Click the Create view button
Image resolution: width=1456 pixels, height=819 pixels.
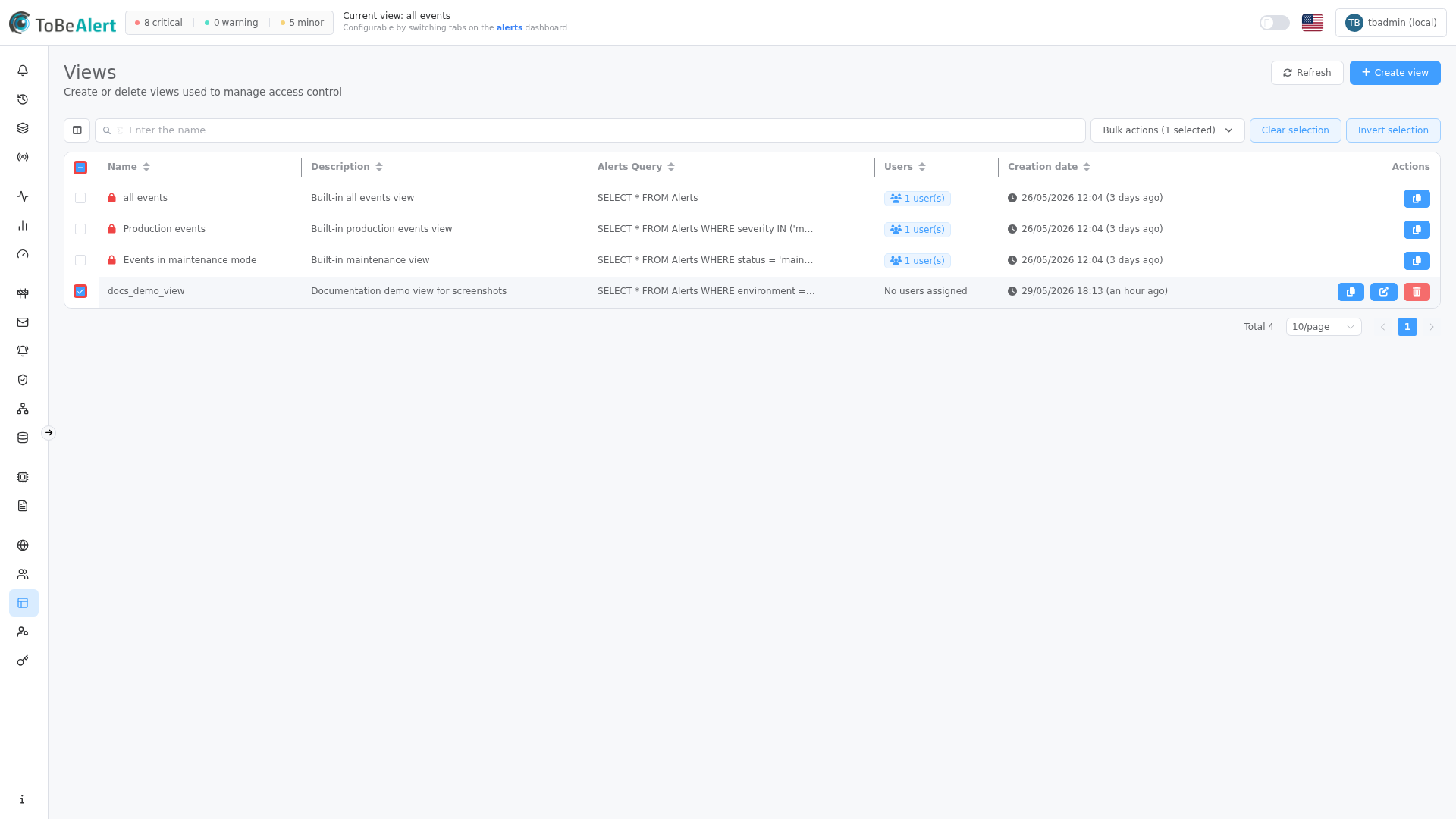[x=1395, y=73]
